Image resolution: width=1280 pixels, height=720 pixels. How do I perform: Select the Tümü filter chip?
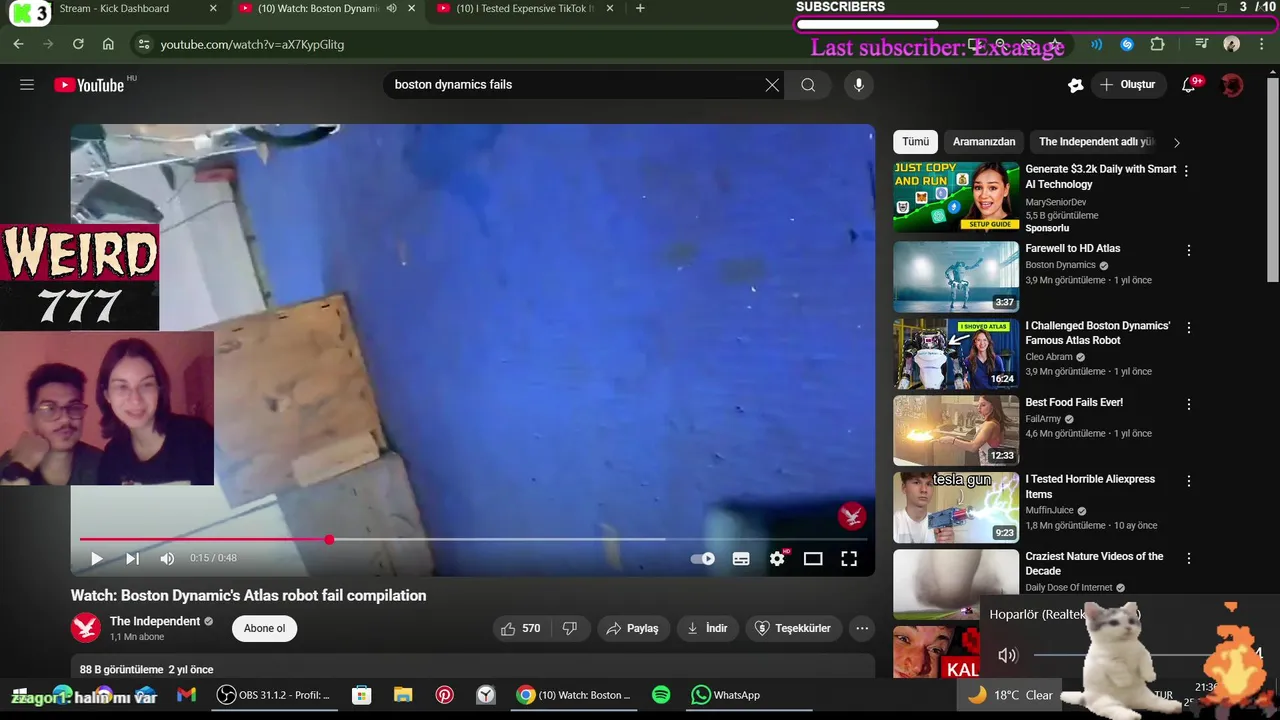[x=915, y=142]
